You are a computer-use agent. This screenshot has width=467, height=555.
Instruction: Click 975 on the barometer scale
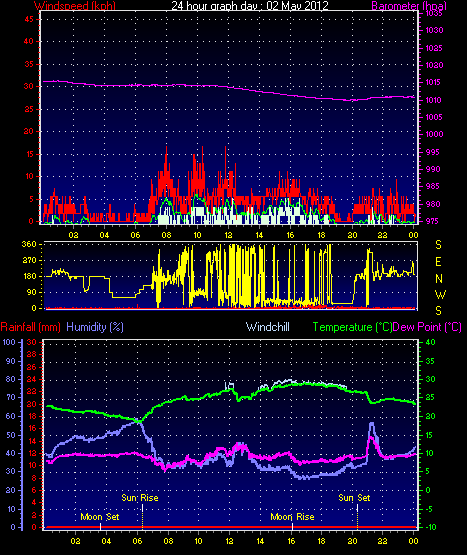(433, 221)
